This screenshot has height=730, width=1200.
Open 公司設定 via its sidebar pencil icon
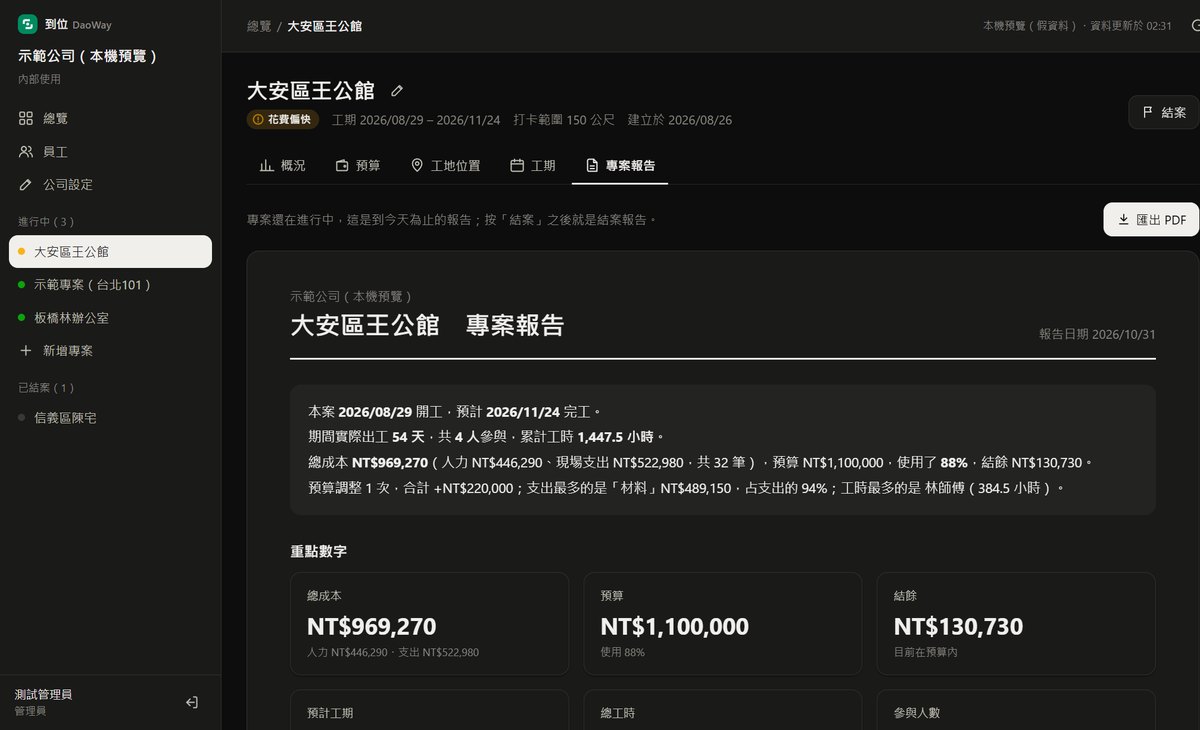(26, 185)
